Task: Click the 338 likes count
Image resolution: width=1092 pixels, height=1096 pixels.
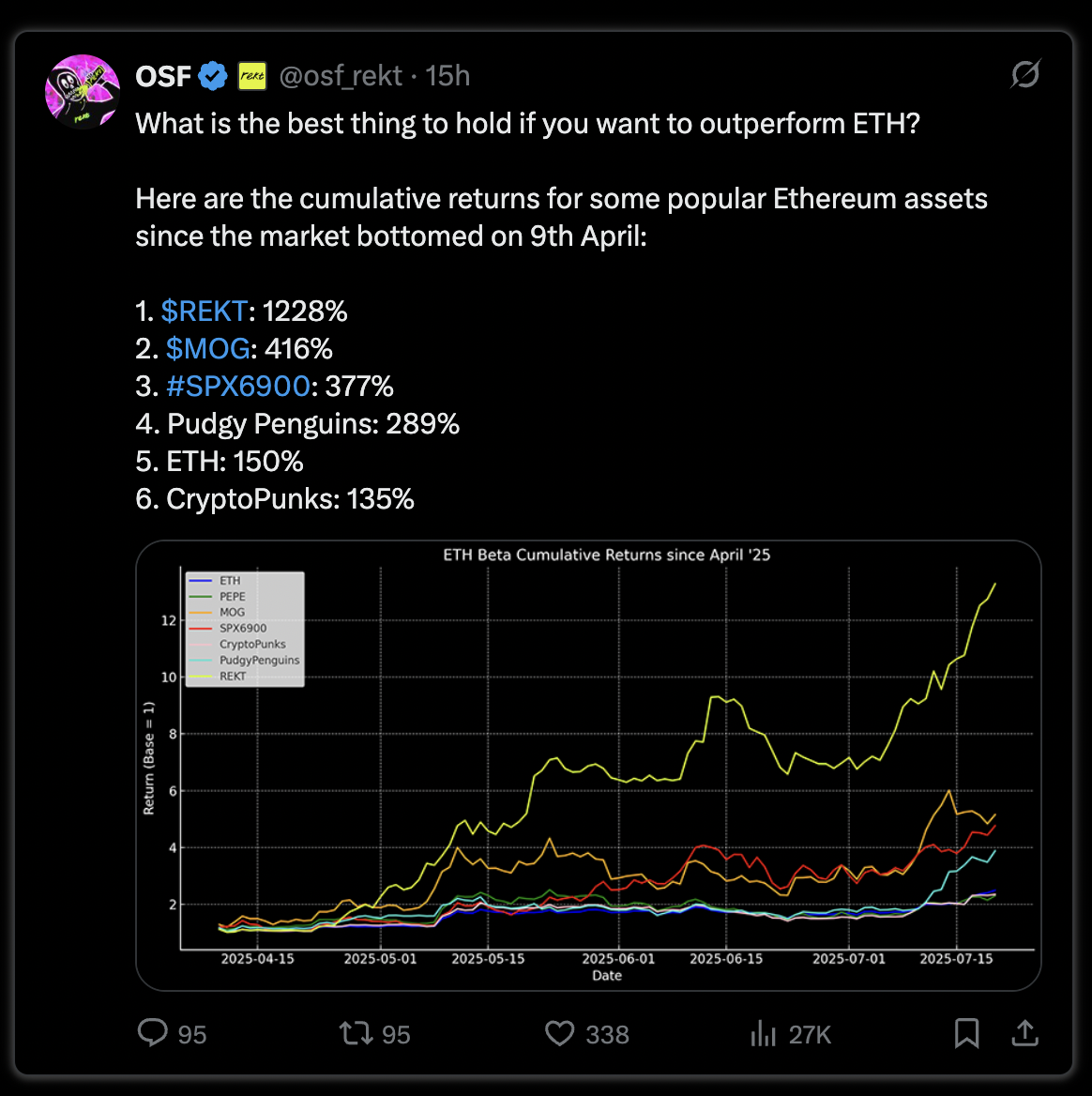Action: point(607,1034)
